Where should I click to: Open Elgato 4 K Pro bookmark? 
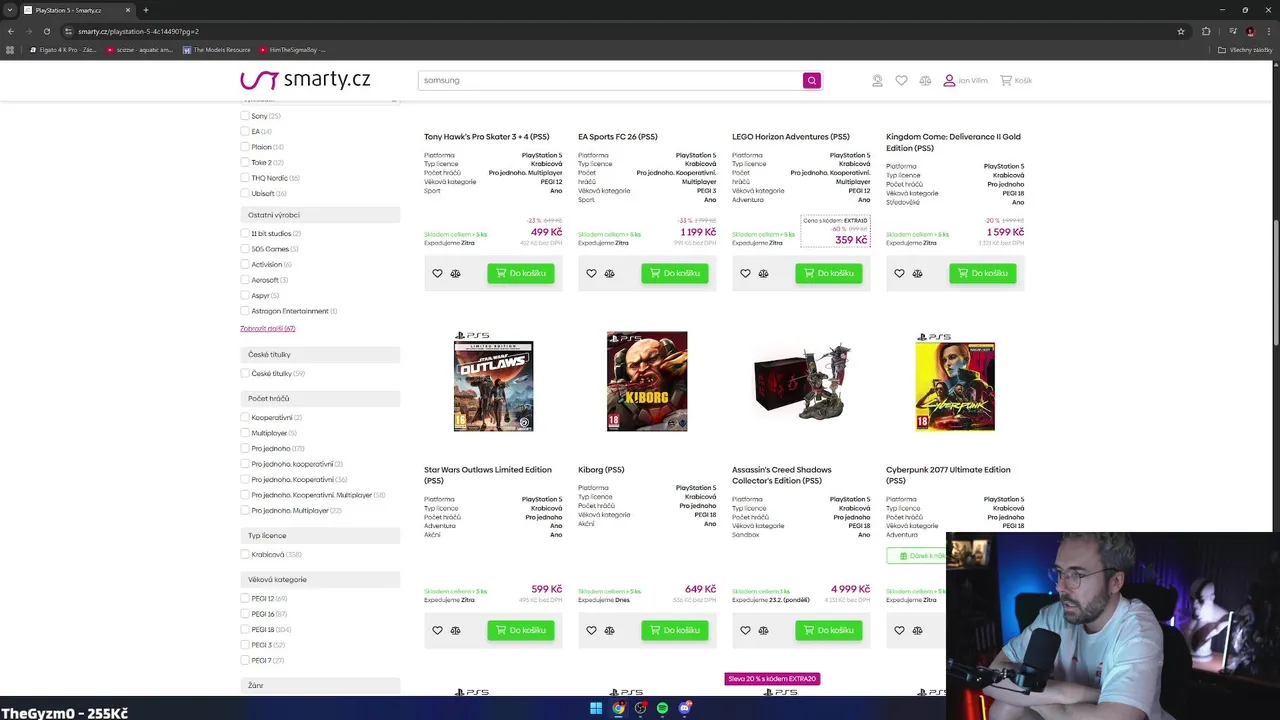tap(64, 50)
